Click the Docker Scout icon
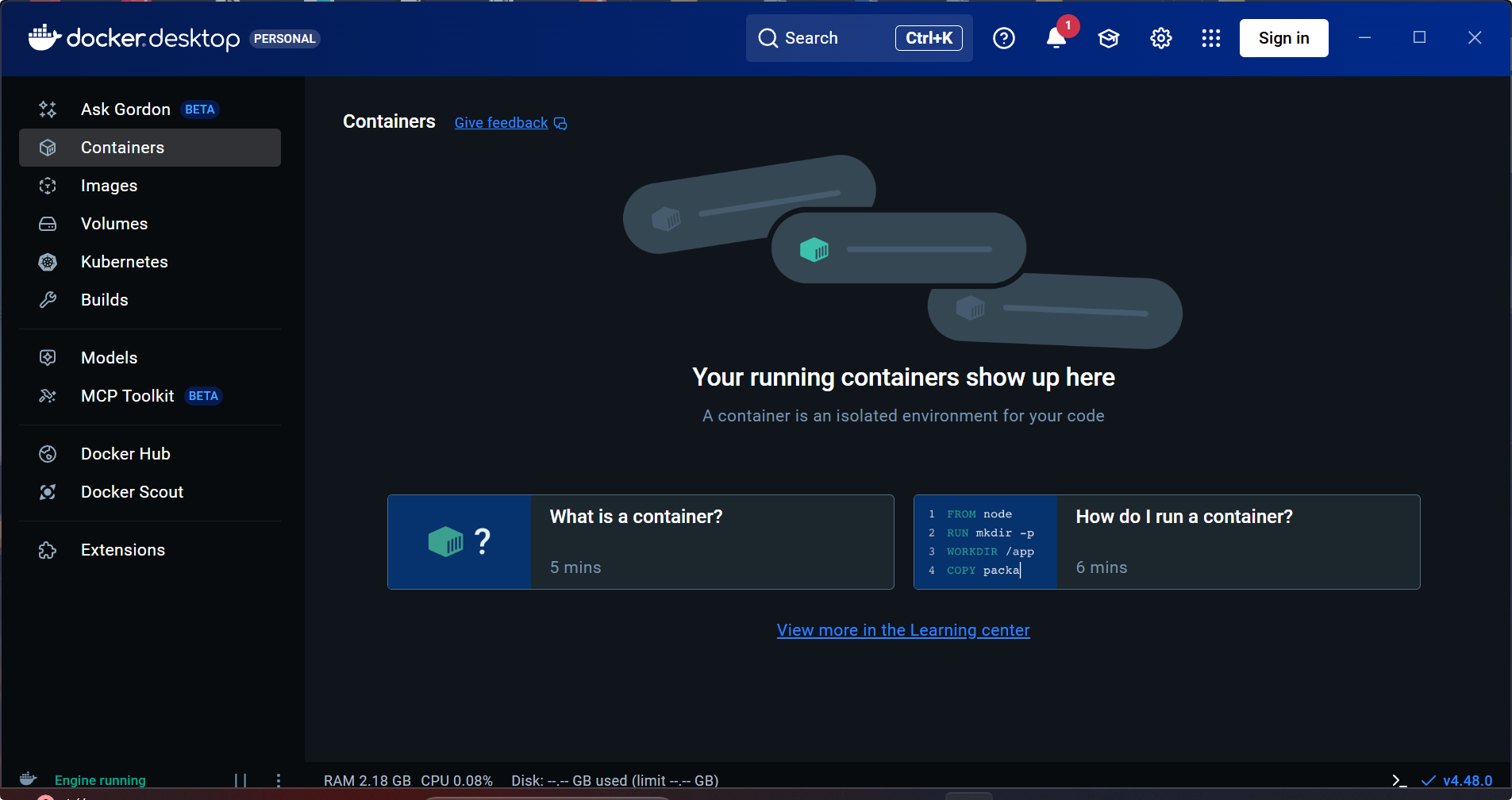The image size is (1512, 800). 48,492
